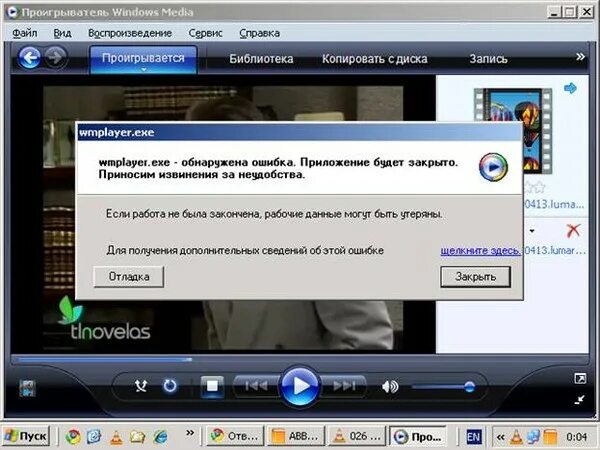Select the 0413.luma... title under the thumbnail

554,204
